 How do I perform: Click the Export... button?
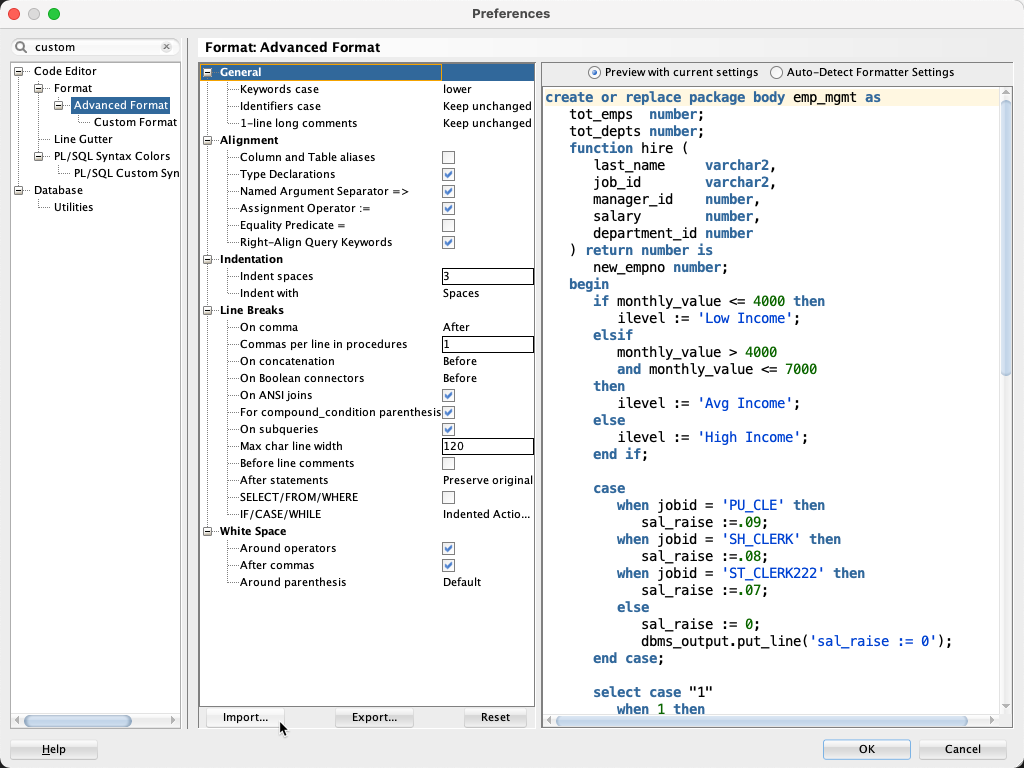pyautogui.click(x=374, y=717)
